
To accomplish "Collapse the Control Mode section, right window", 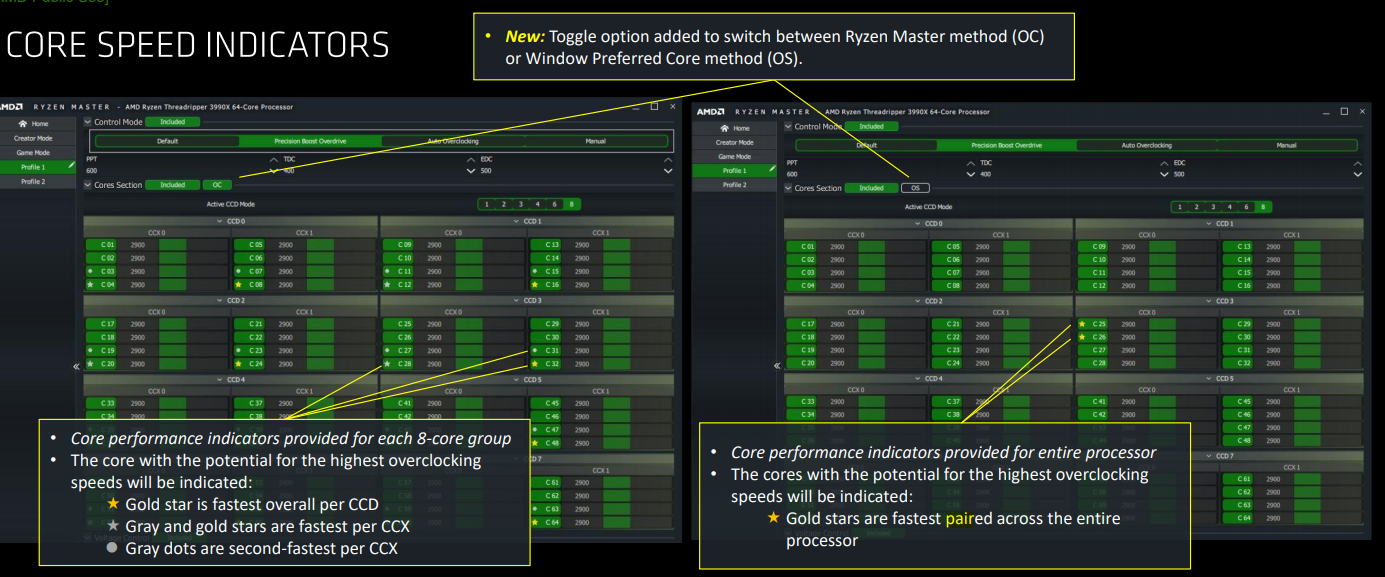I will 788,126.
